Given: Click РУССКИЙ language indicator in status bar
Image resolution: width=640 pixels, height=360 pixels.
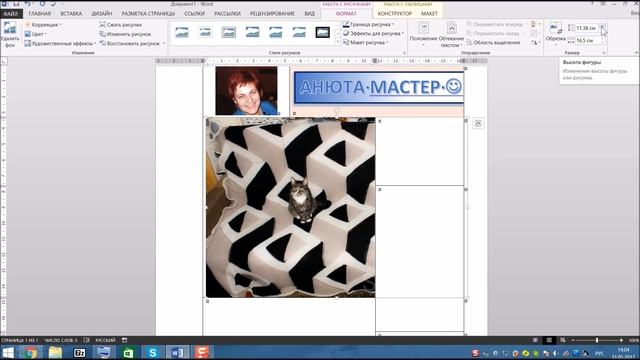Looking at the screenshot, I should click(x=105, y=340).
